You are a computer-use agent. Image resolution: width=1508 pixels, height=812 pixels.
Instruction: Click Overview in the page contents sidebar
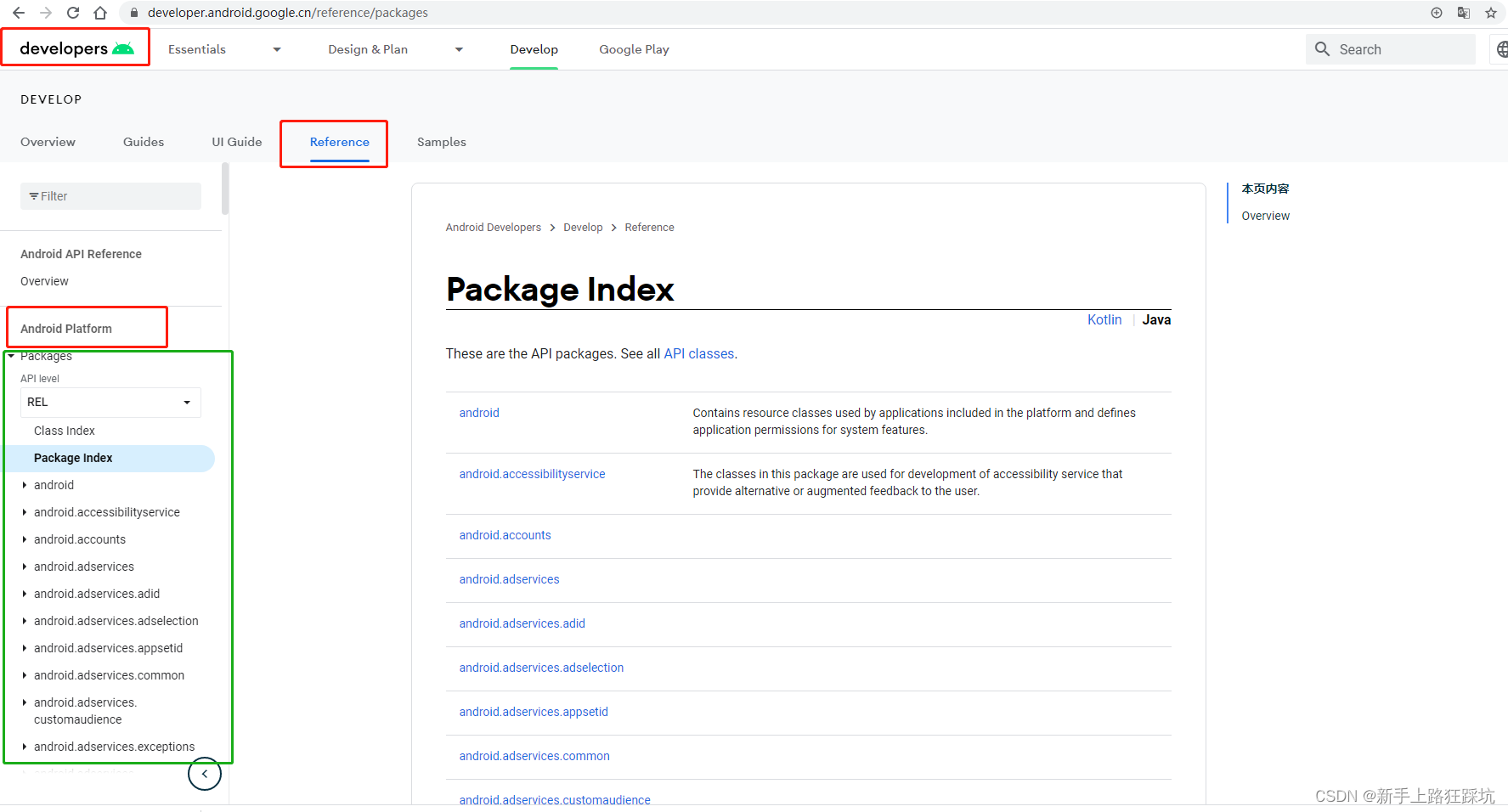[1265, 217]
